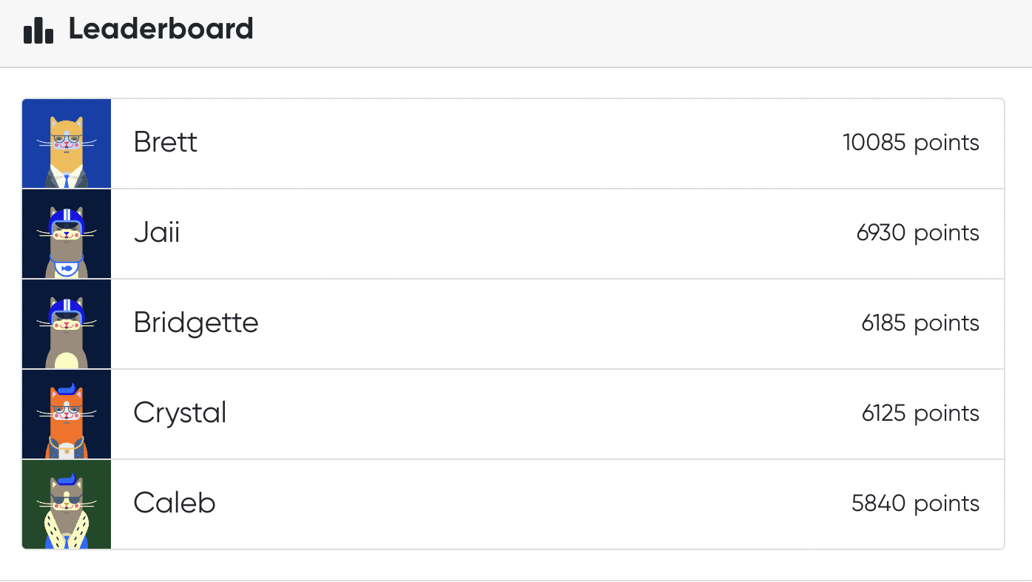Click the Leaderboard heading text

click(x=160, y=29)
